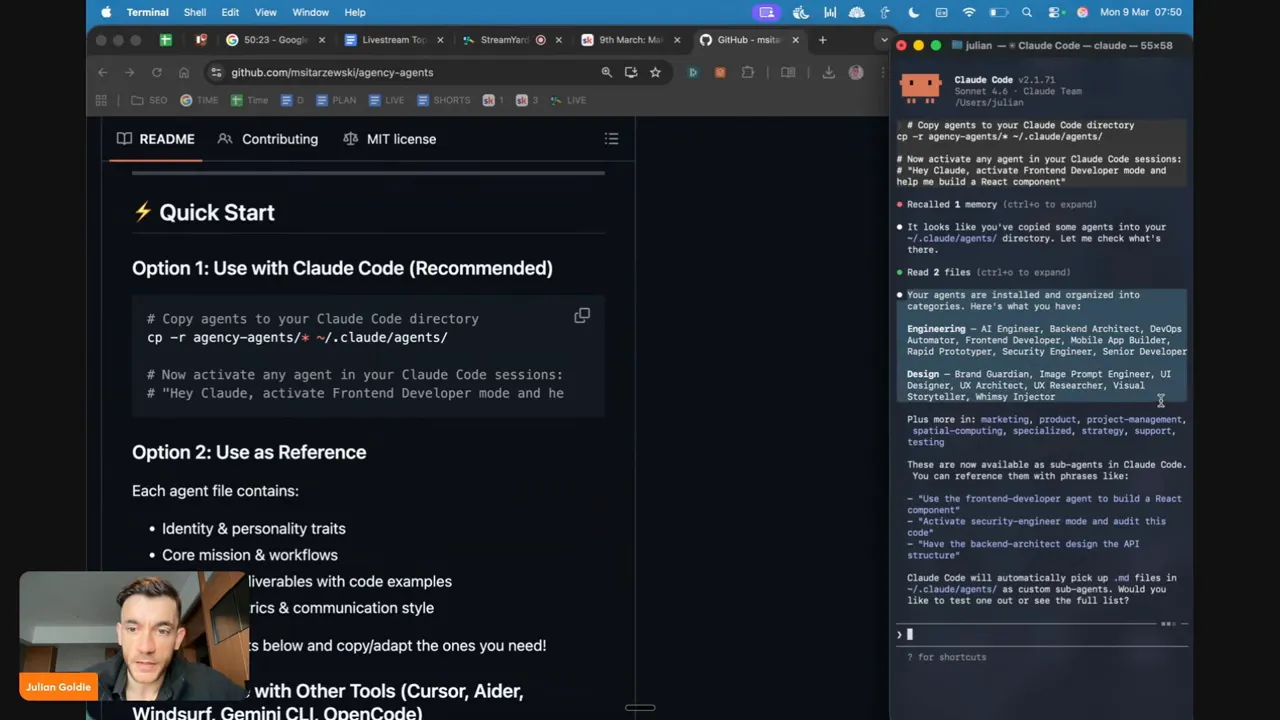The width and height of the screenshot is (1280, 720).
Task: Click the 'Option 2: Use as Reference' heading
Action: 249,452
